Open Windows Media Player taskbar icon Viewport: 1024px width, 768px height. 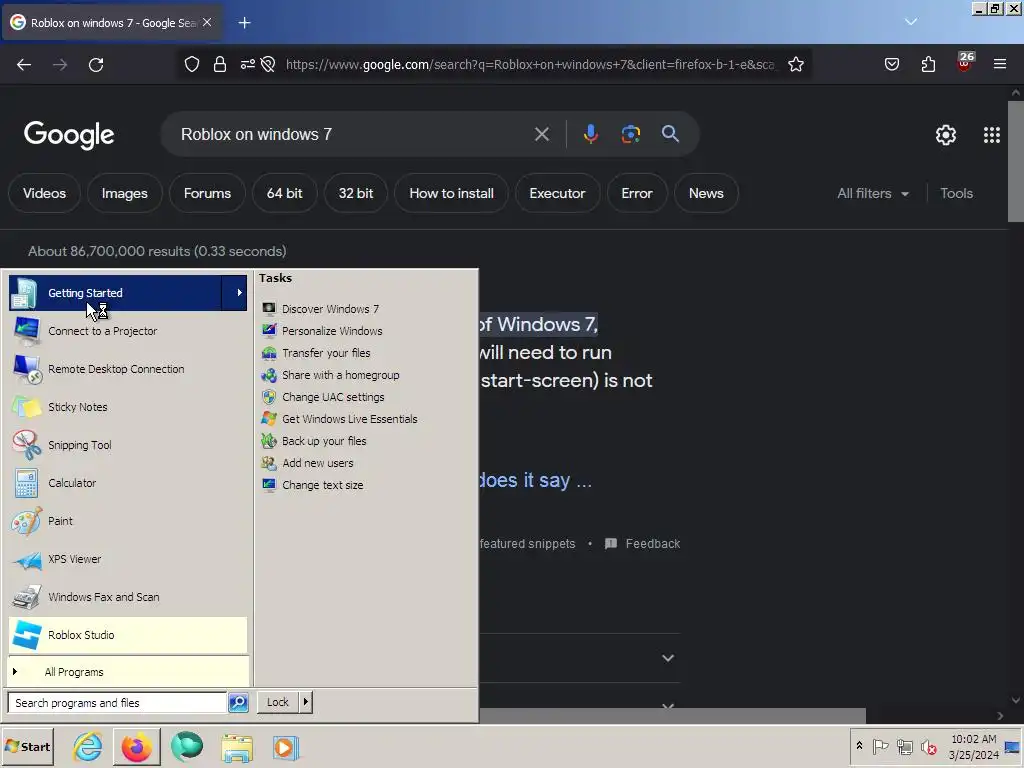(x=285, y=747)
